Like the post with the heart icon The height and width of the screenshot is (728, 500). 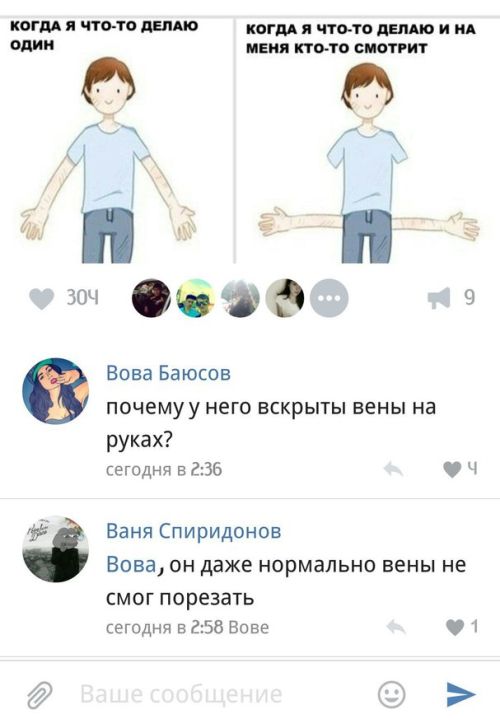tap(41, 299)
